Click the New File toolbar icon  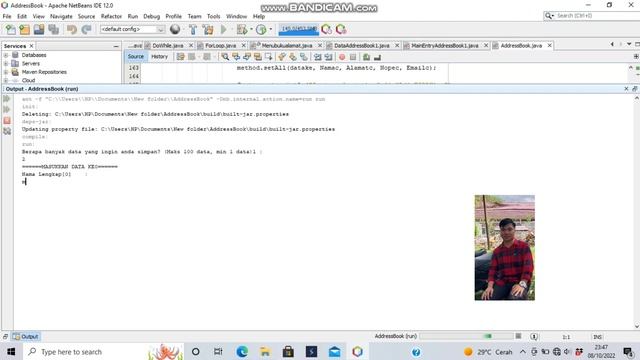[x=11, y=29]
